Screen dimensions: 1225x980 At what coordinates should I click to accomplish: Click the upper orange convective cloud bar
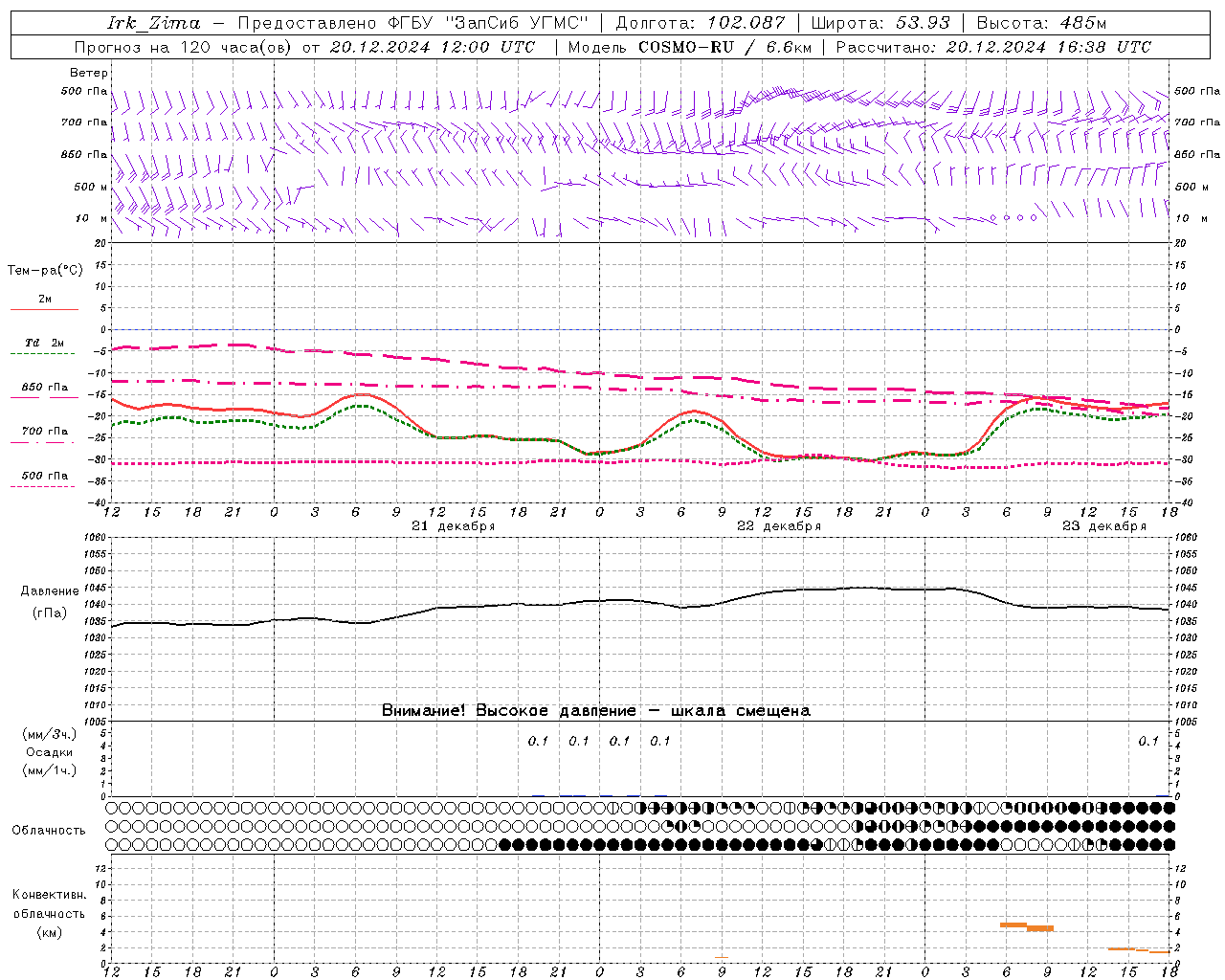coord(1013,924)
